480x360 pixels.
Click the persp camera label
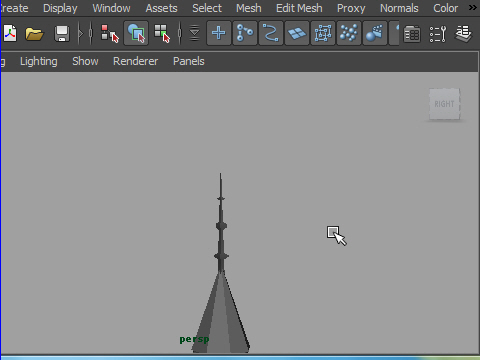[x=194, y=339]
